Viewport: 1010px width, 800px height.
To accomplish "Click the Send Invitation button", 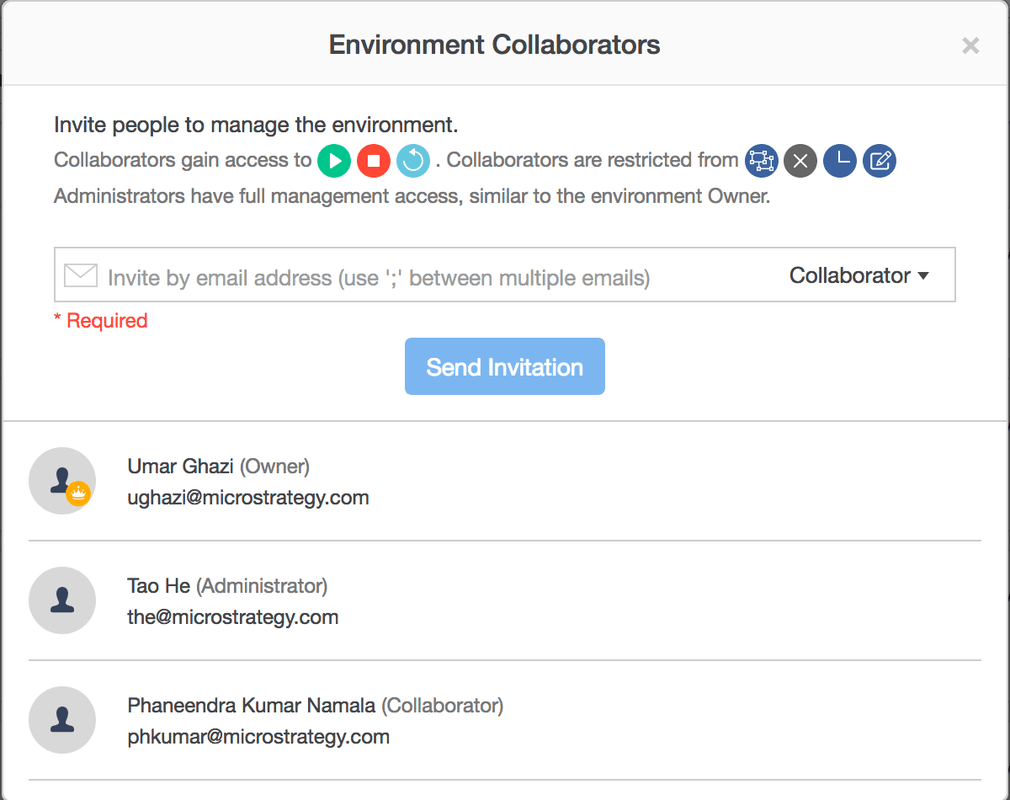I will (x=505, y=367).
